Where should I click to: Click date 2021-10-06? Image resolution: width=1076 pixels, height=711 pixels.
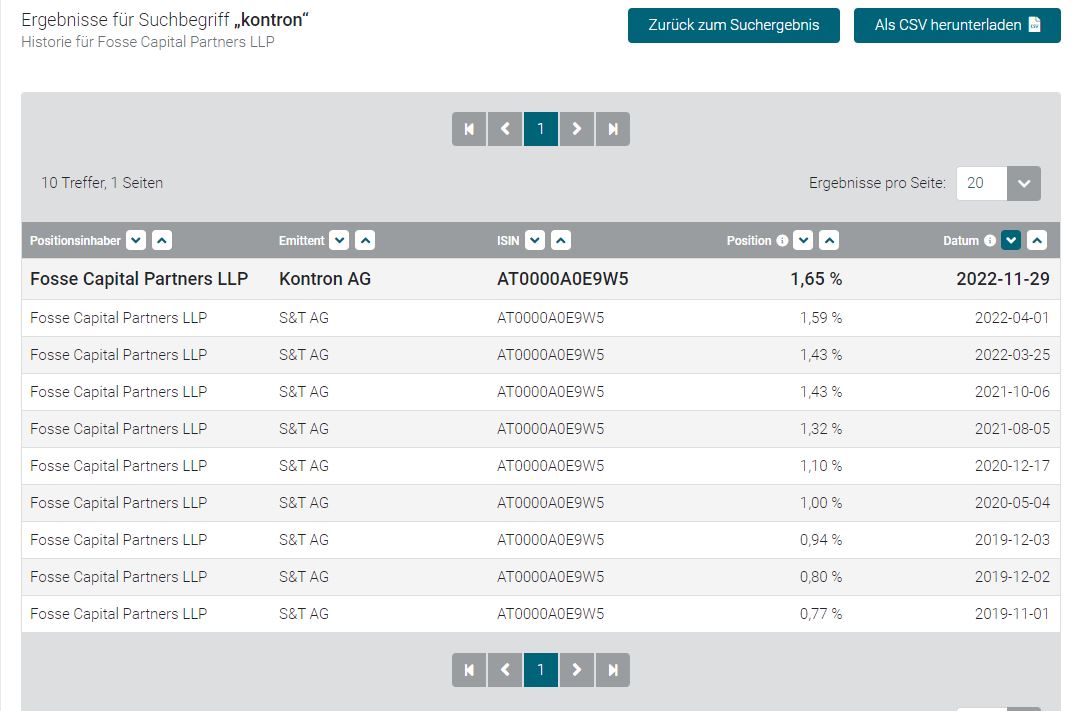point(1012,392)
